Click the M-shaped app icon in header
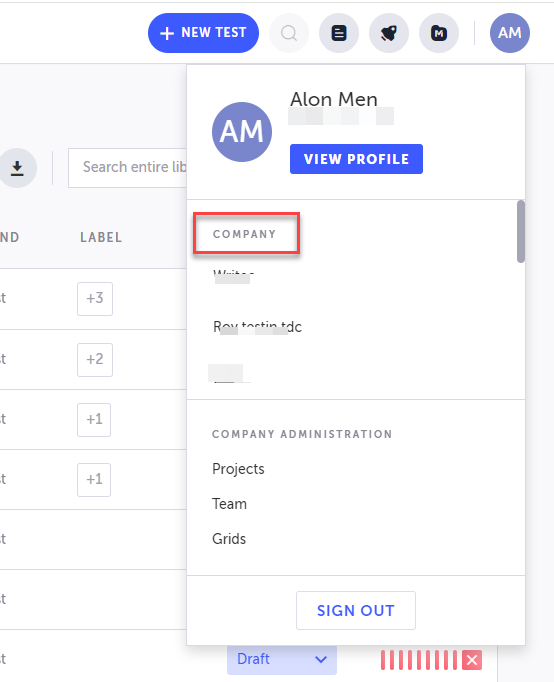Image resolution: width=554 pixels, height=682 pixels. pyautogui.click(x=439, y=33)
